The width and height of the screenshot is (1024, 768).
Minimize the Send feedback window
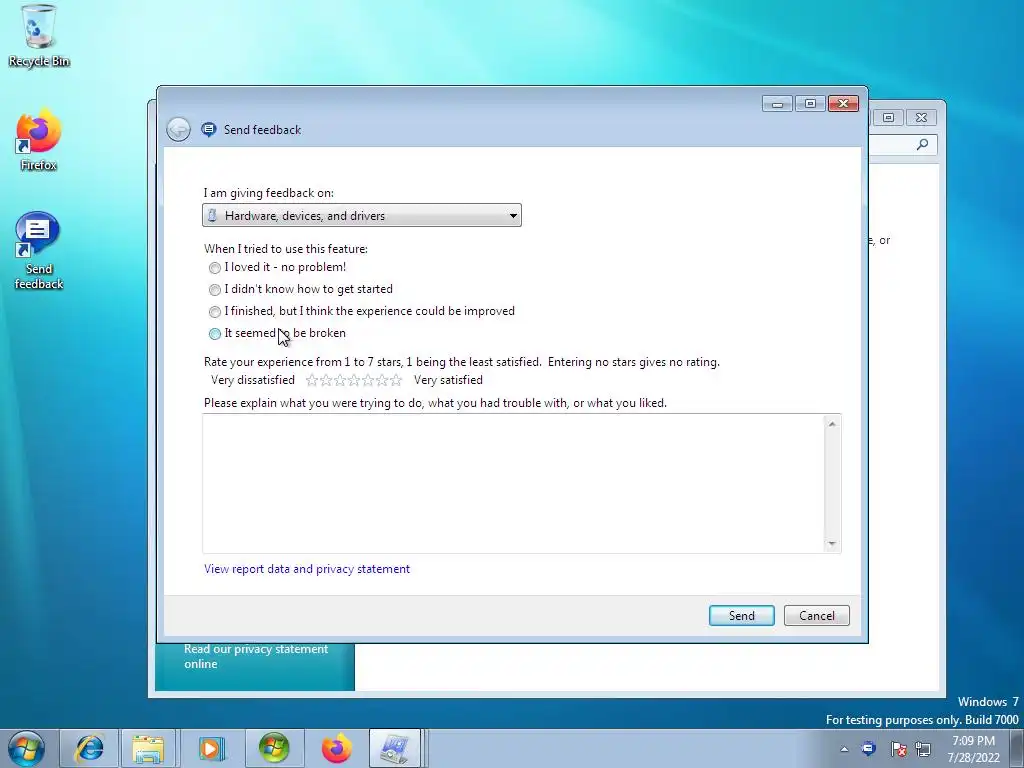coord(777,104)
